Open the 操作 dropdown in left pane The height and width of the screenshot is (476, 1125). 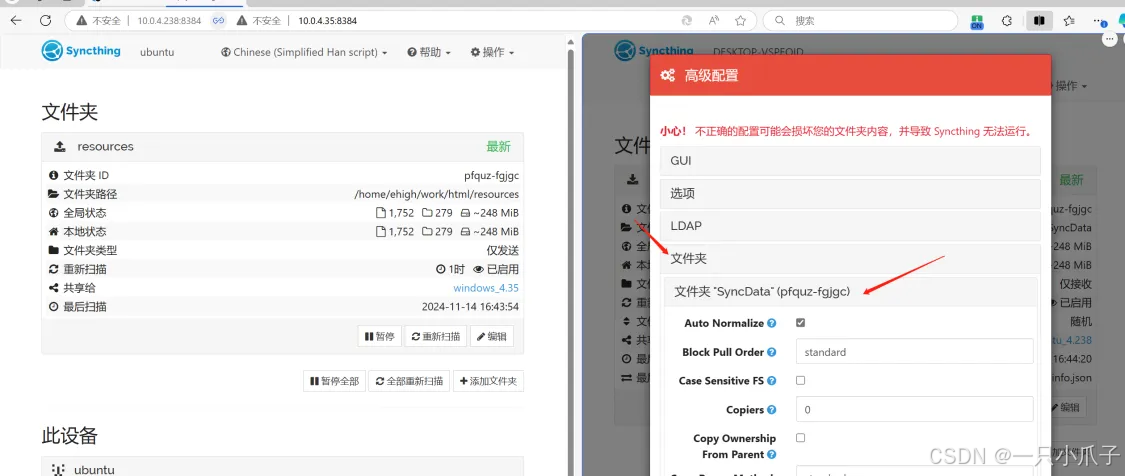point(492,52)
